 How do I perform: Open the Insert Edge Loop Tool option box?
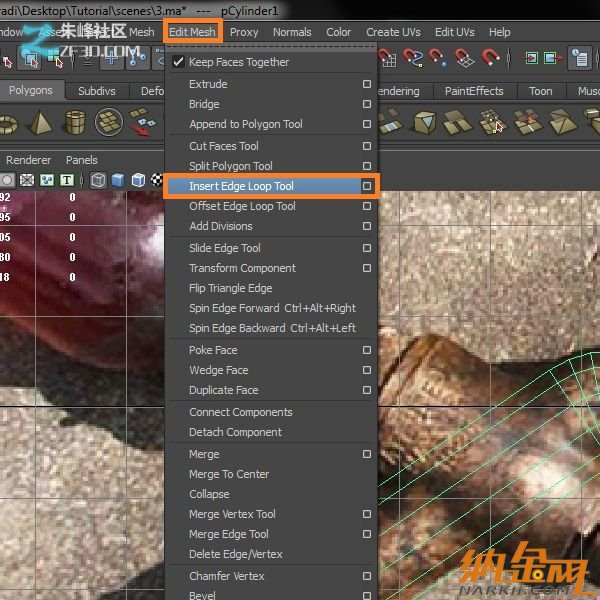pos(367,186)
